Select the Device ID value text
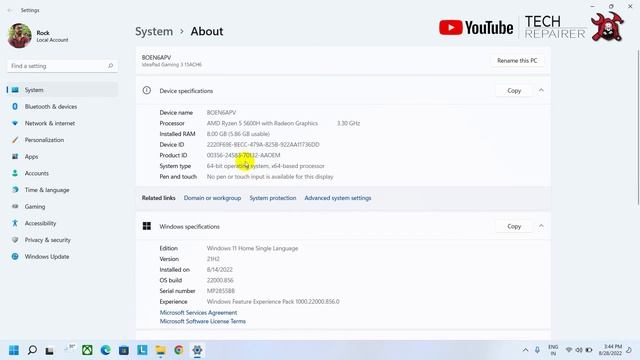This screenshot has width=640, height=360. click(x=263, y=144)
